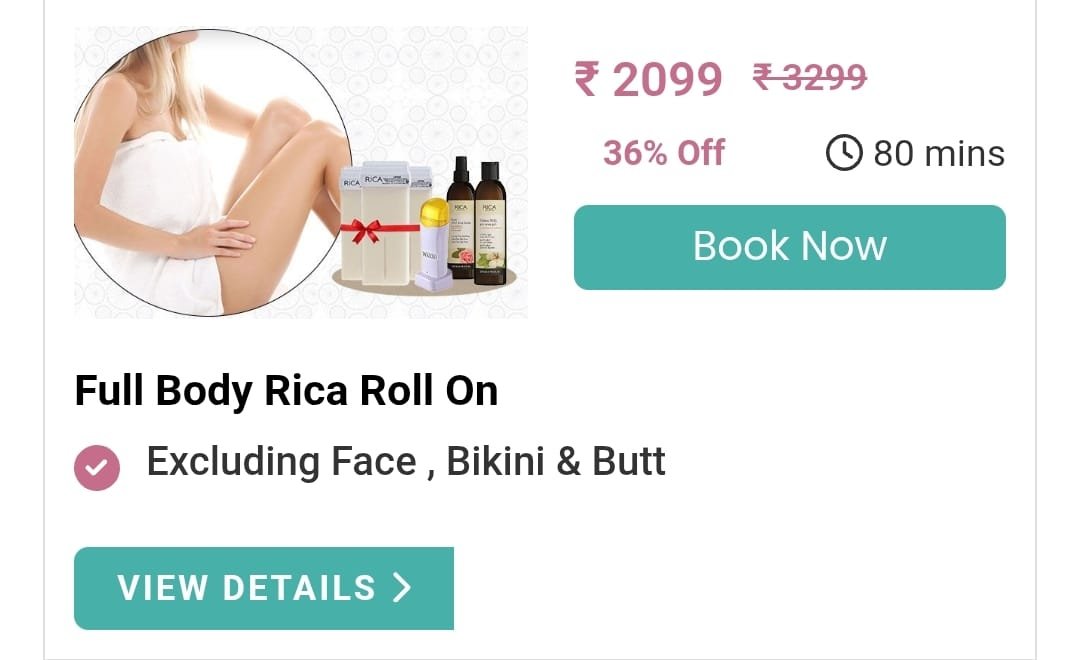1080x660 pixels.
Task: Click the discounted price ₹ 2099
Action: [x=648, y=79]
